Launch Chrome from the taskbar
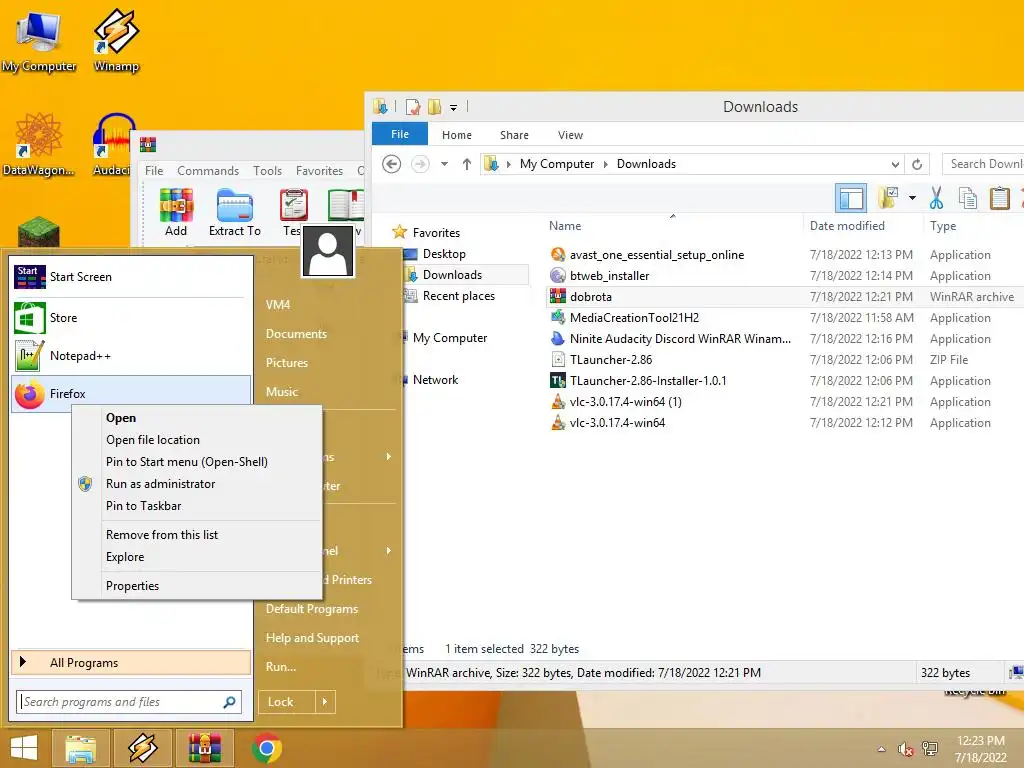Screen dimensions: 1024x768 (x=266, y=748)
